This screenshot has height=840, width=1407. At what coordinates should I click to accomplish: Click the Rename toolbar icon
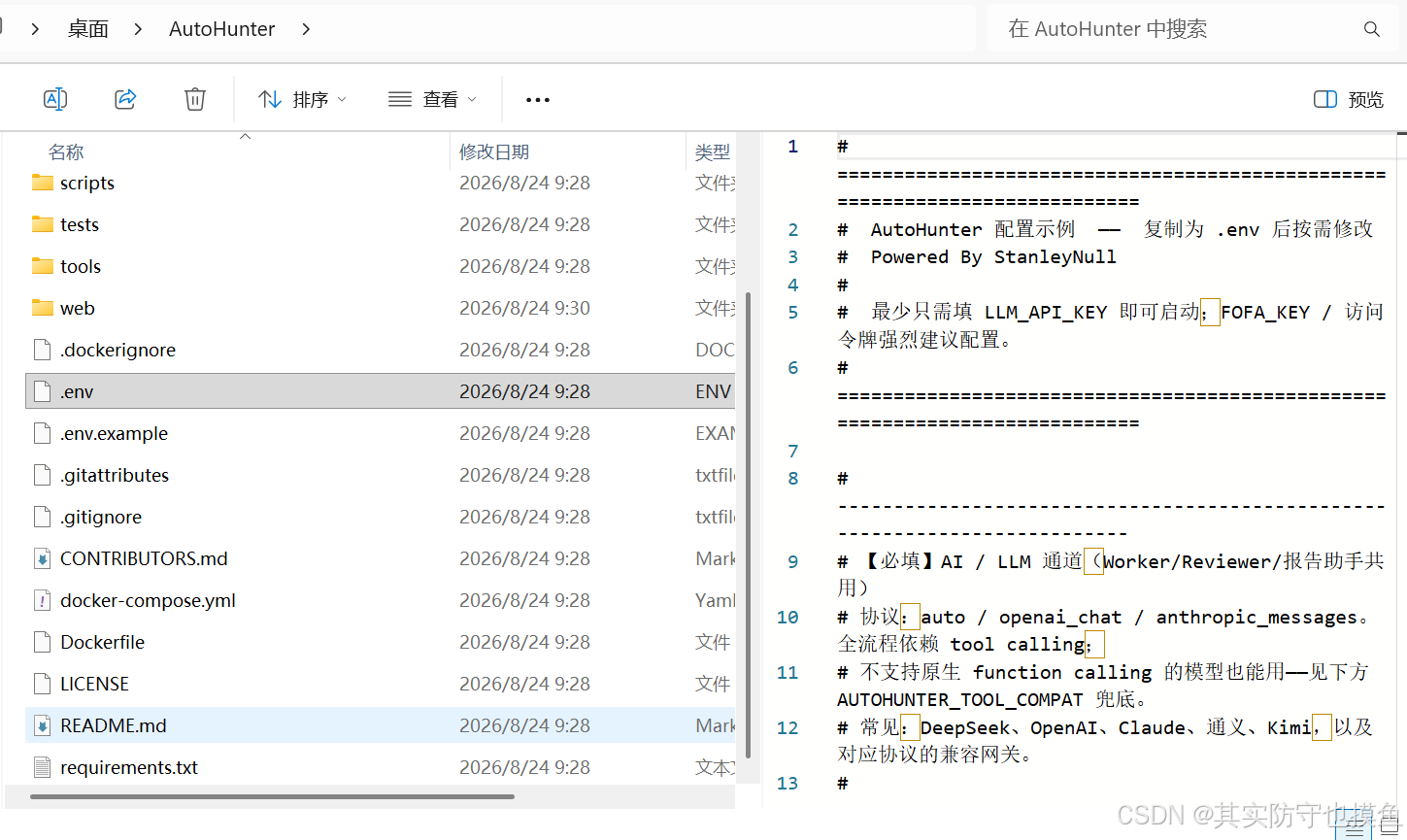[x=55, y=99]
